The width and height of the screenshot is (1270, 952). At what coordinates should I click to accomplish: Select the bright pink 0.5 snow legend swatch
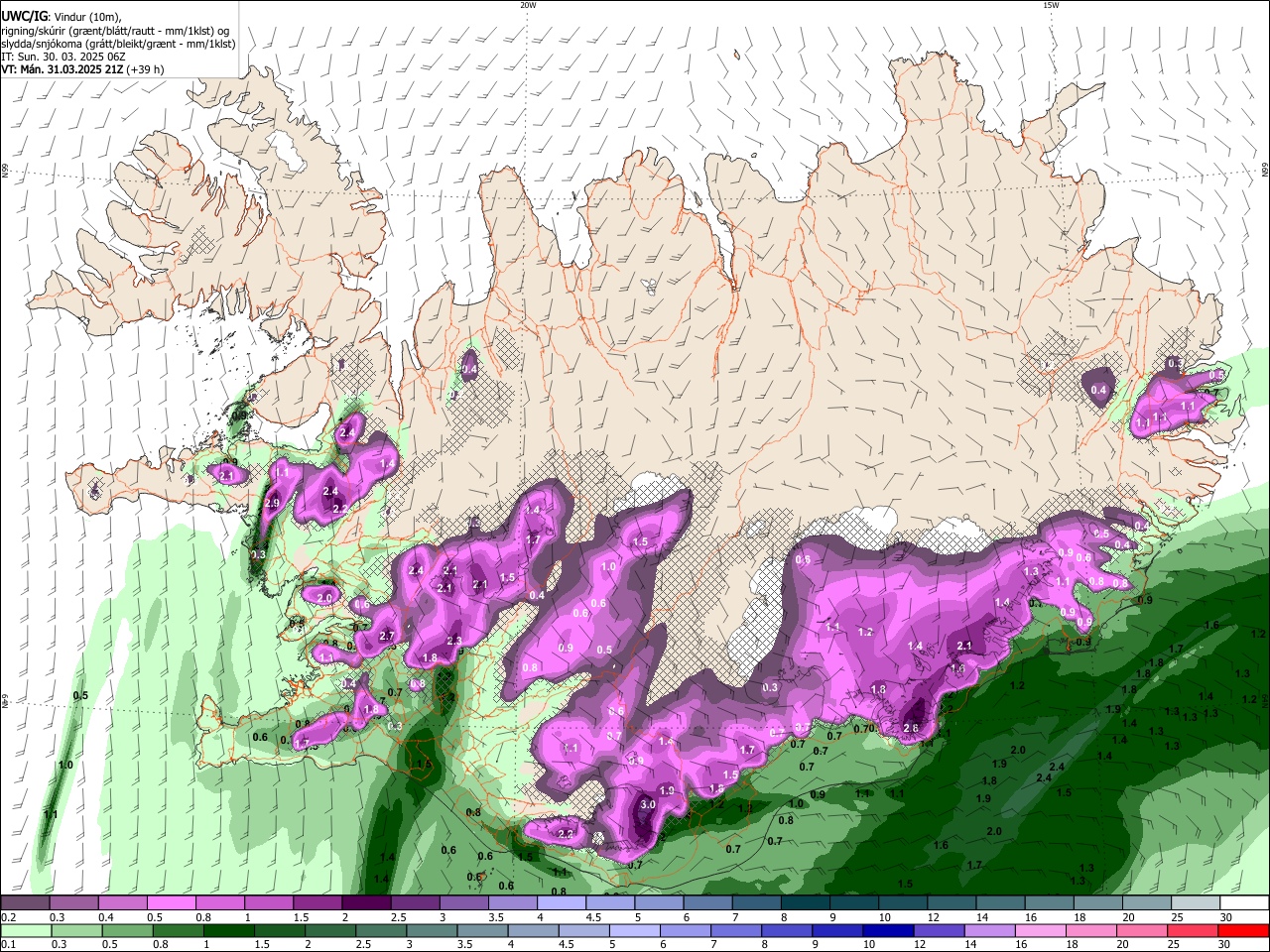171,903
